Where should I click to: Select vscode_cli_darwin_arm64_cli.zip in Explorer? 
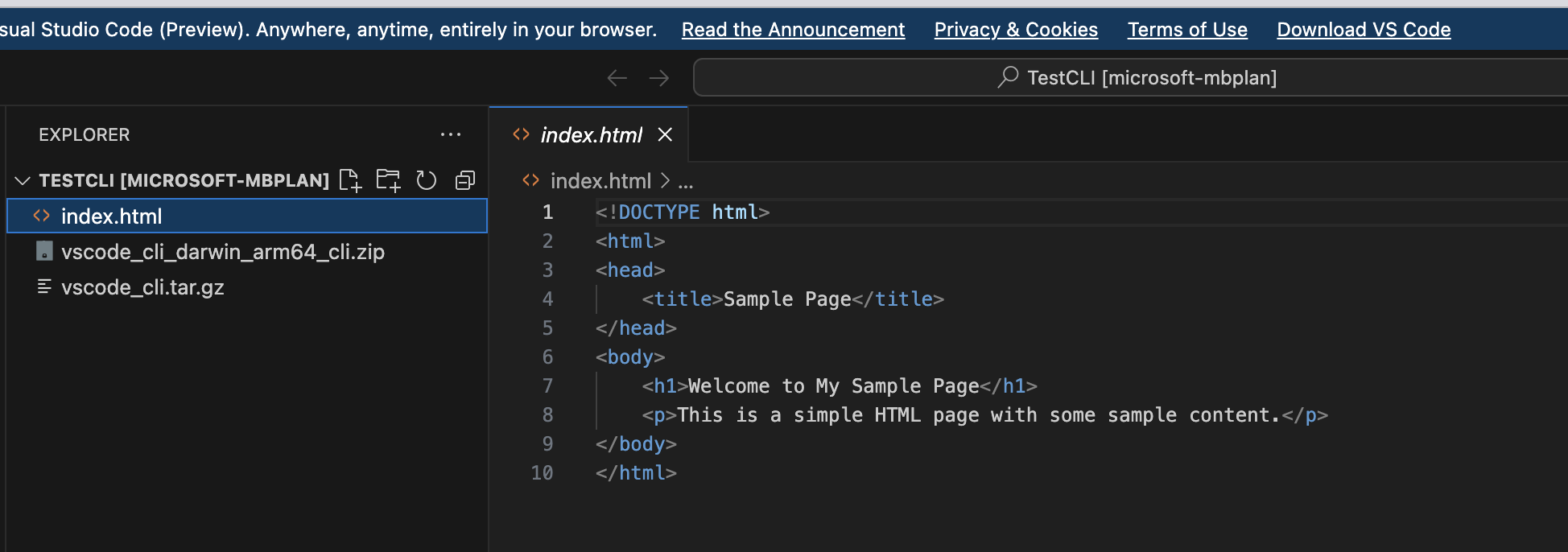pyautogui.click(x=222, y=252)
